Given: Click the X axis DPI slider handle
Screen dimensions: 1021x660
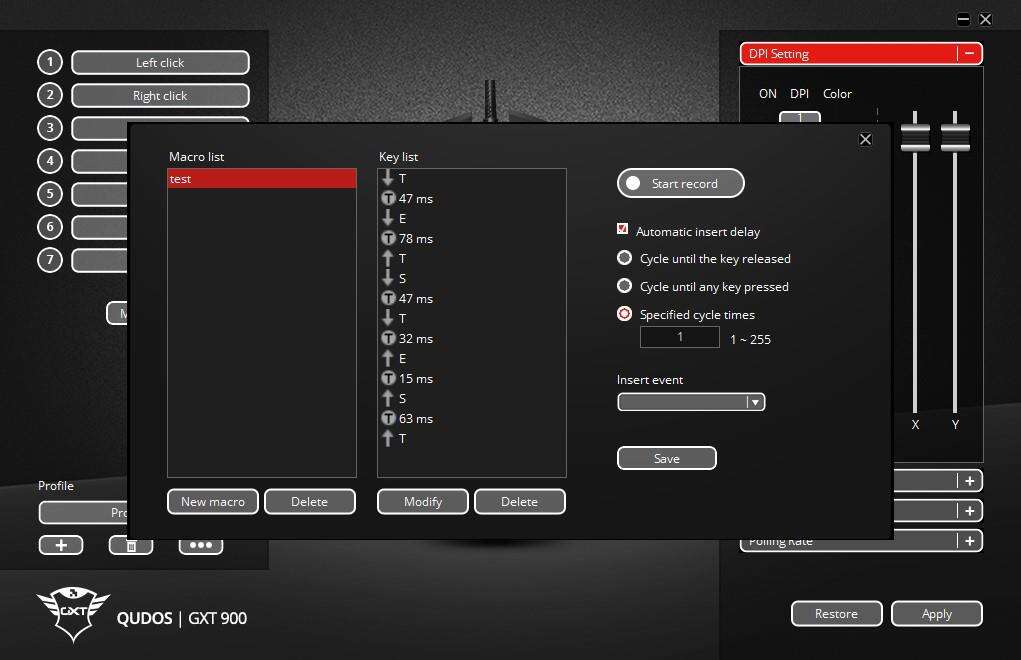Looking at the screenshot, I should coord(915,138).
